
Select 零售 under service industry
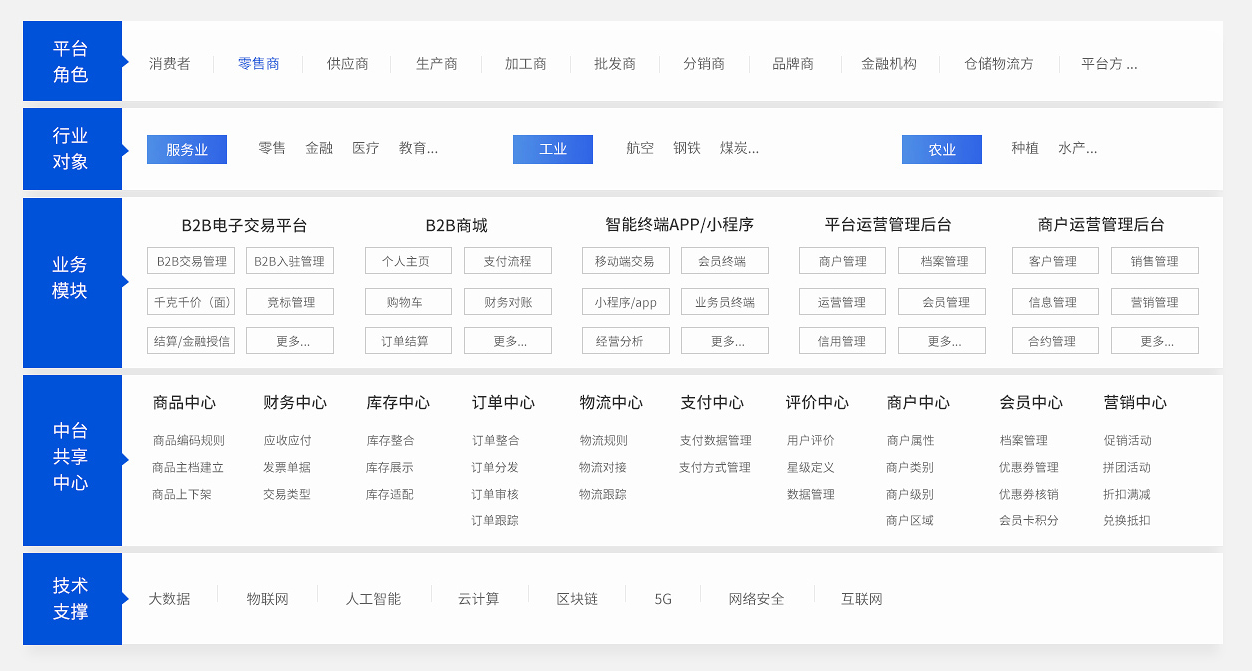[x=272, y=148]
